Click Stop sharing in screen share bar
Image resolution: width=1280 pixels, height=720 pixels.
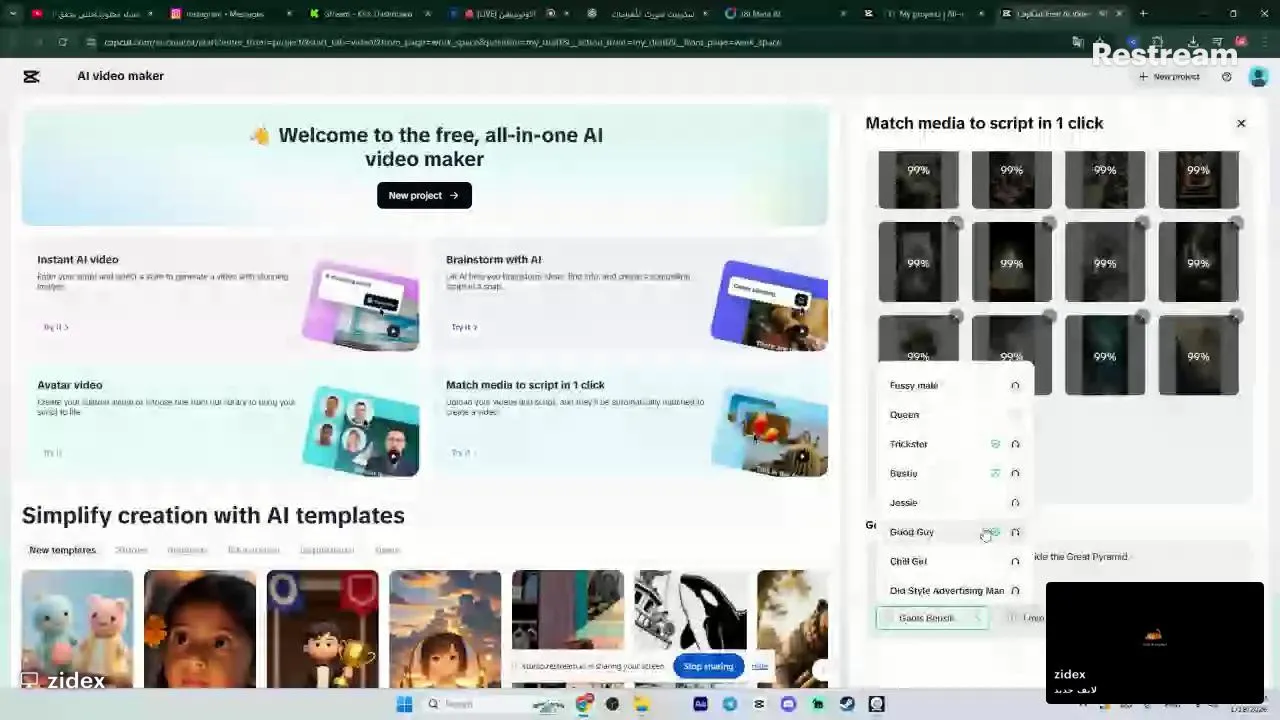pyautogui.click(x=708, y=666)
